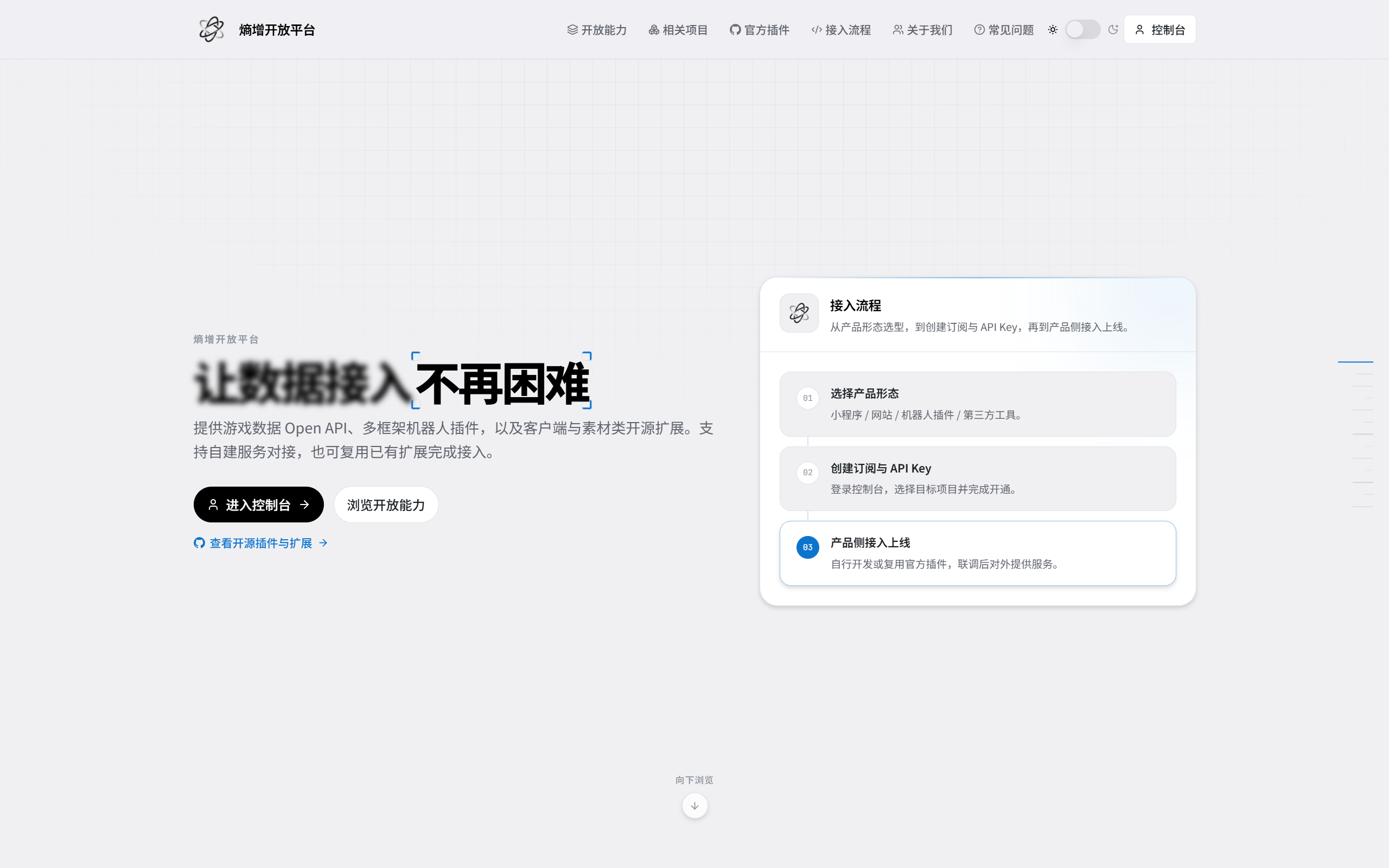This screenshot has height=868, width=1389.
Task: Click the arrow icon after 查看开源插件与扩展
Action: 323,543
